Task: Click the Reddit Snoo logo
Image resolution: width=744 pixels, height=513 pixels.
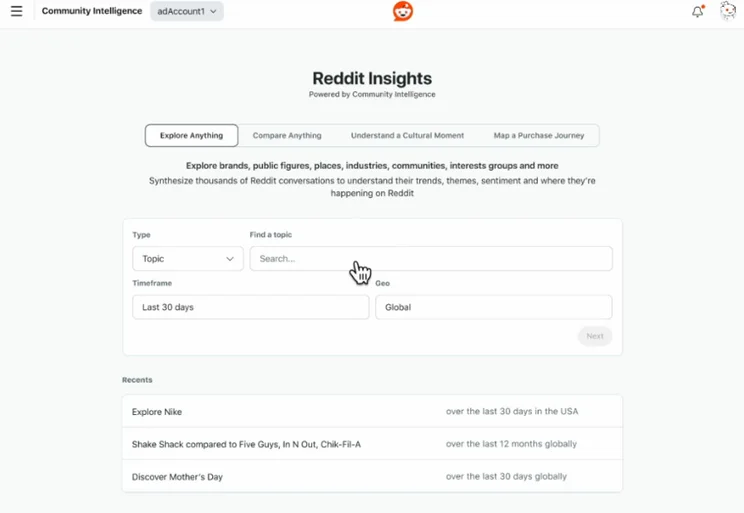Action: click(403, 11)
